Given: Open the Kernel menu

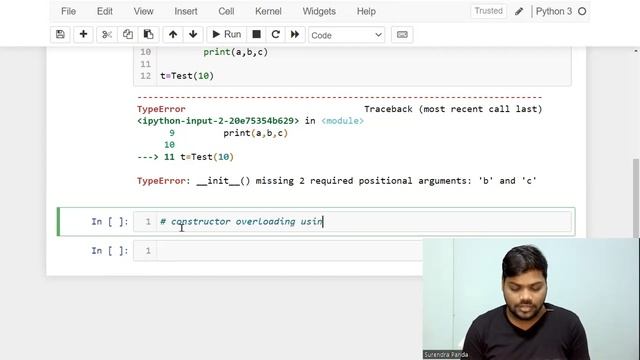Looking at the screenshot, I should (x=268, y=11).
